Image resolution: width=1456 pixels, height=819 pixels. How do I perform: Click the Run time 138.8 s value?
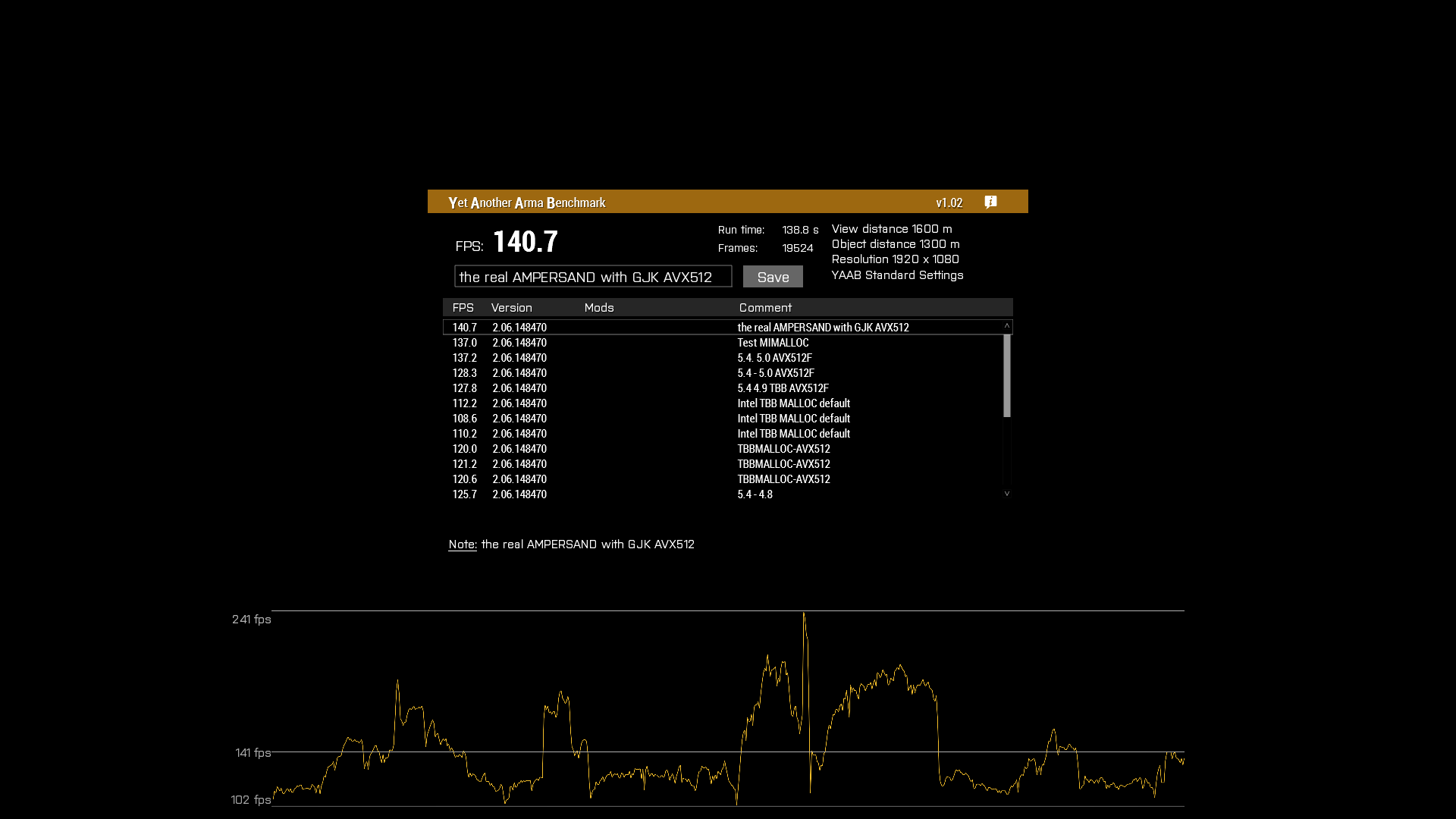point(800,230)
